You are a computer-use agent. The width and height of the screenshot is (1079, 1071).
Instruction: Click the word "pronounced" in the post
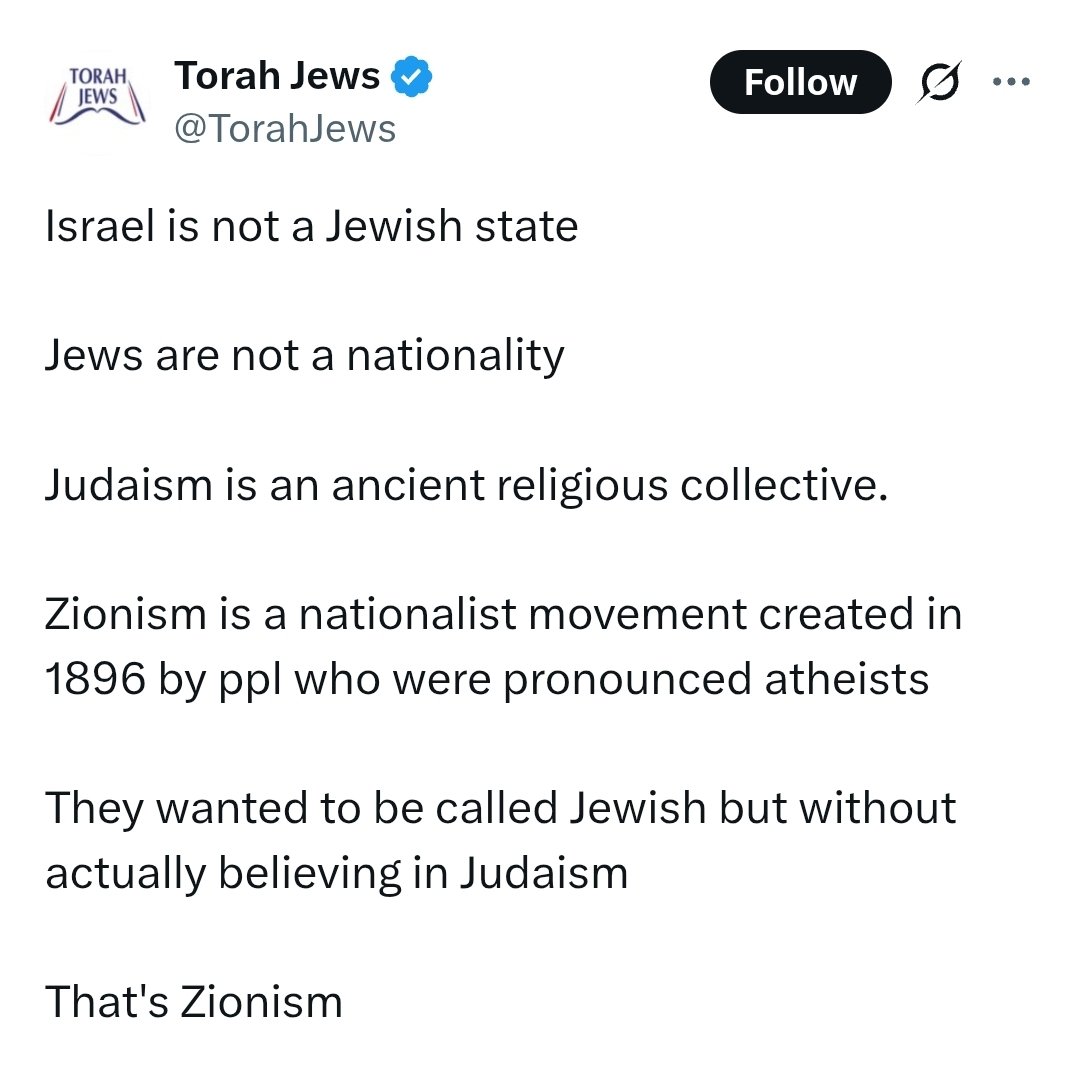[628, 679]
